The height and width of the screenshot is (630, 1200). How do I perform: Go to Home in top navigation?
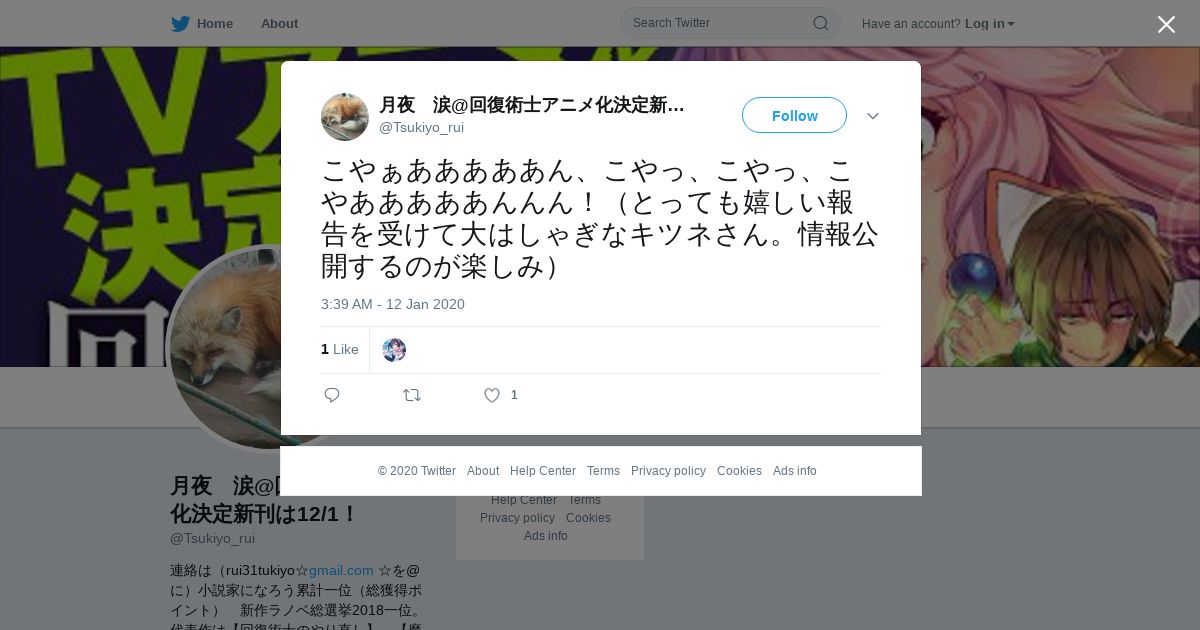click(214, 23)
